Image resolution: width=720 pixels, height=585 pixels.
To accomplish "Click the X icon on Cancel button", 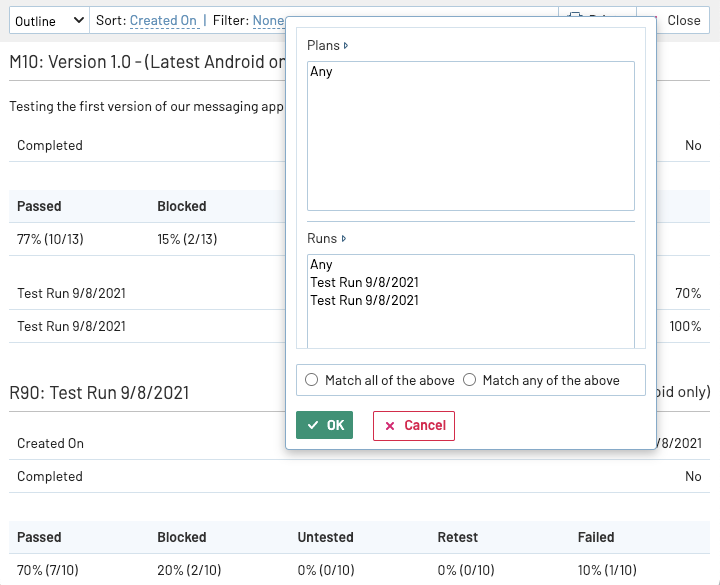I will (390, 426).
